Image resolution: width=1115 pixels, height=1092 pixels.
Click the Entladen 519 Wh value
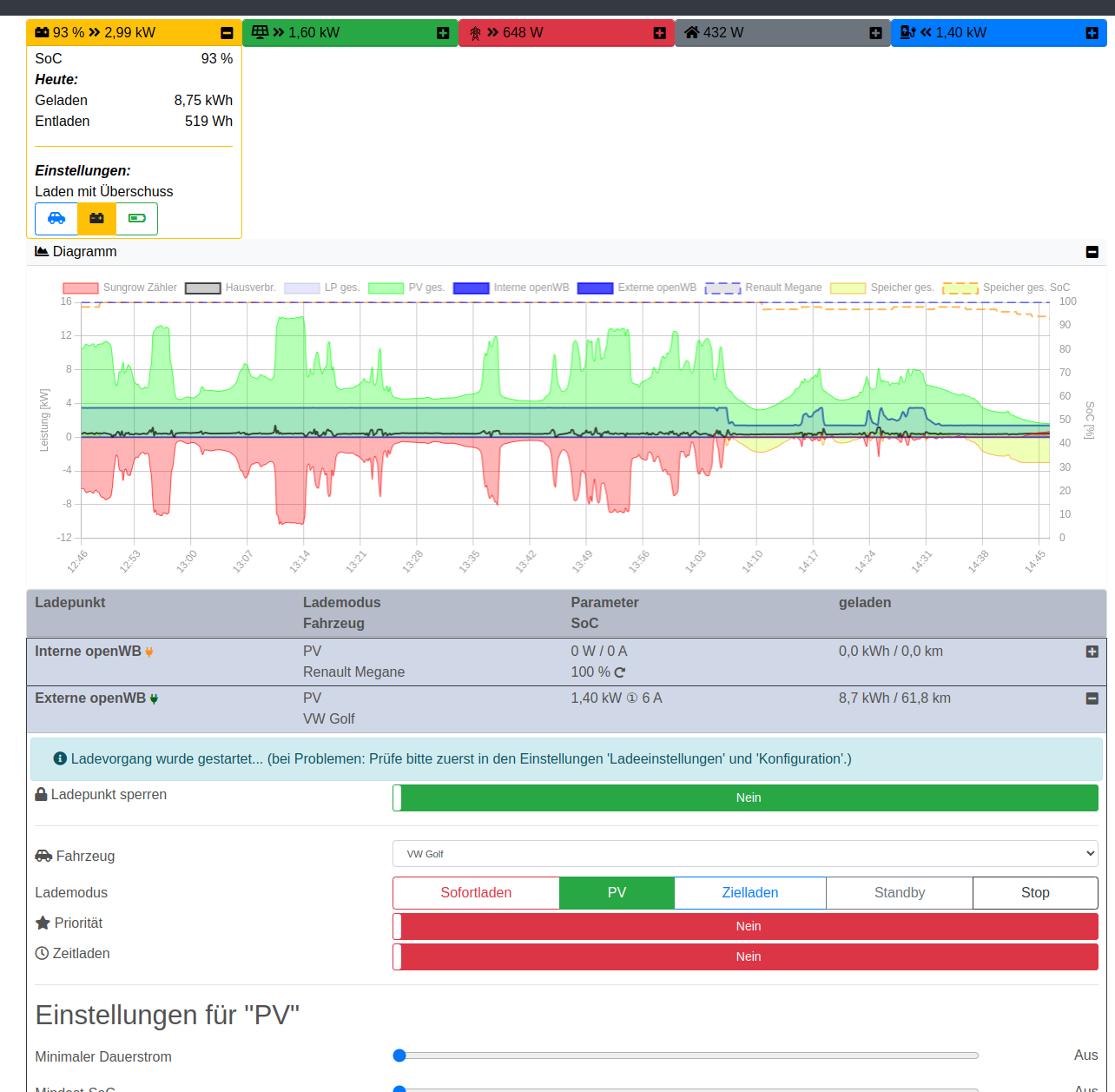[x=208, y=122]
